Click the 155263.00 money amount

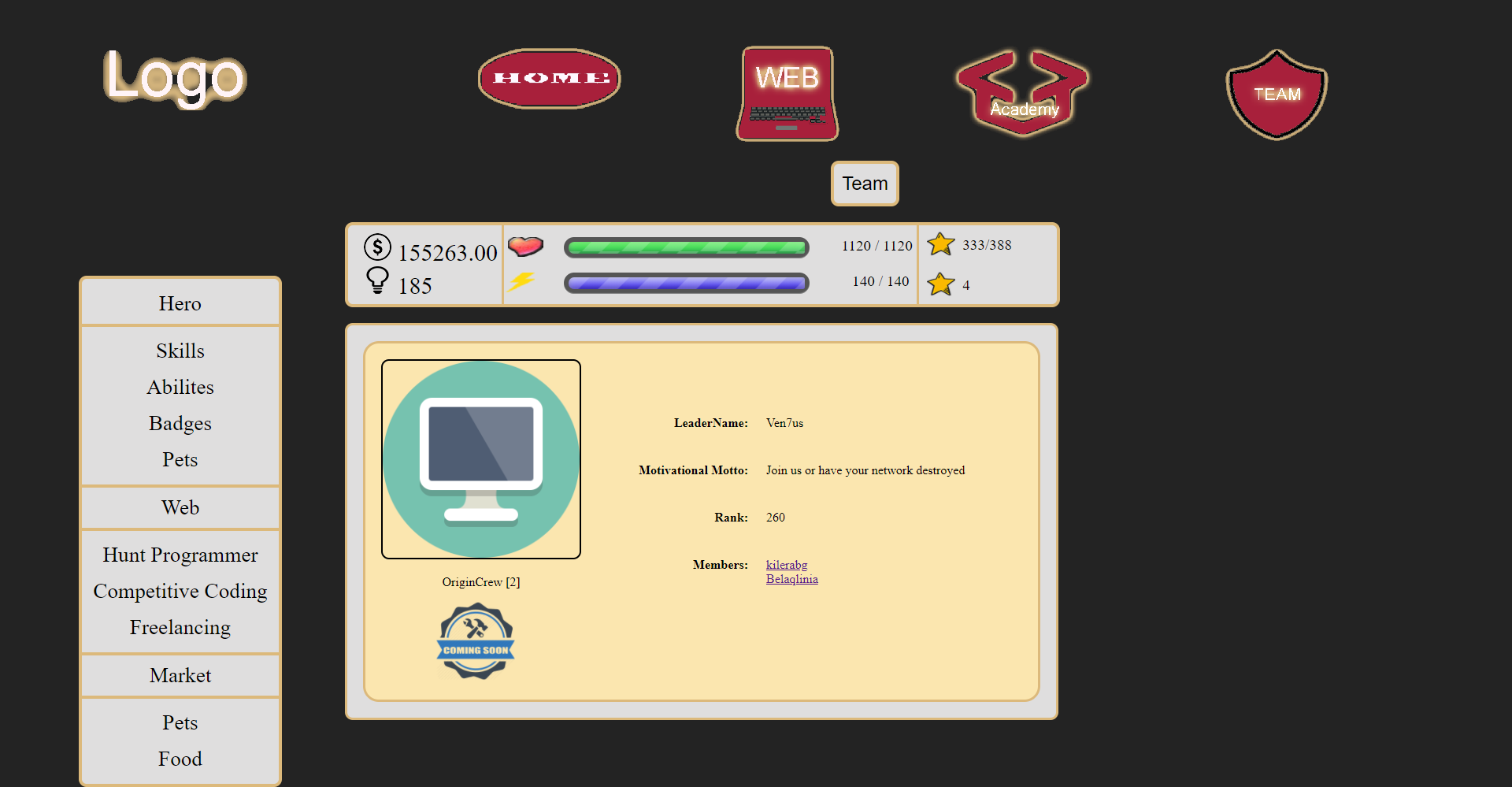[447, 253]
